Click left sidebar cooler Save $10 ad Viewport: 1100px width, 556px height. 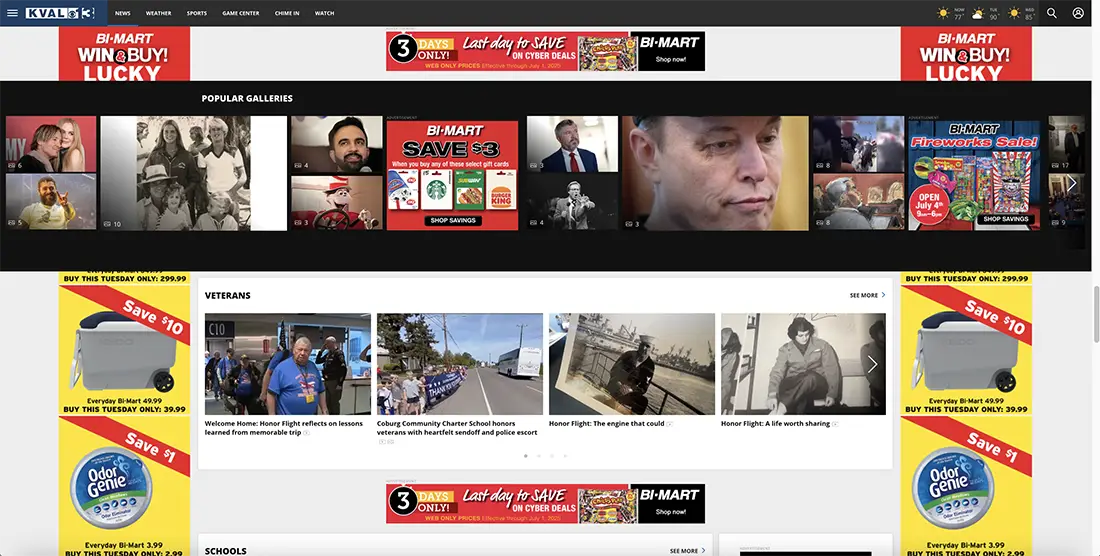tap(124, 351)
